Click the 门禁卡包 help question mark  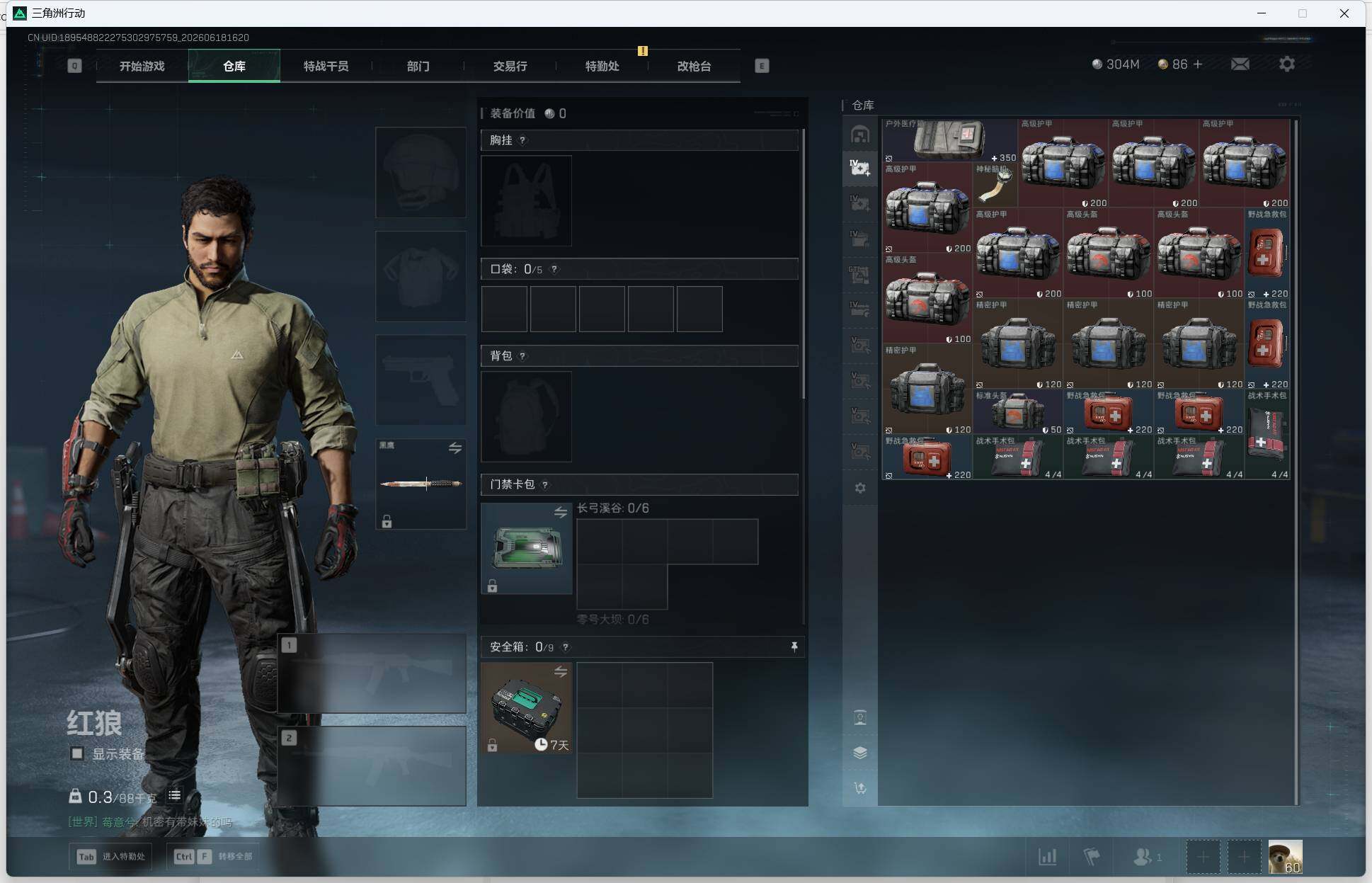(x=545, y=484)
